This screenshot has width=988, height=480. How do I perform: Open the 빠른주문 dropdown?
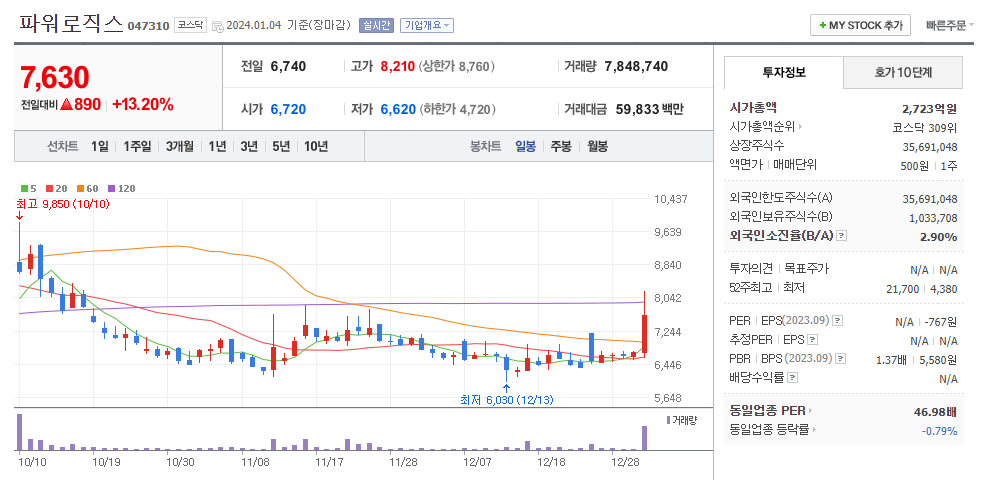[x=950, y=25]
